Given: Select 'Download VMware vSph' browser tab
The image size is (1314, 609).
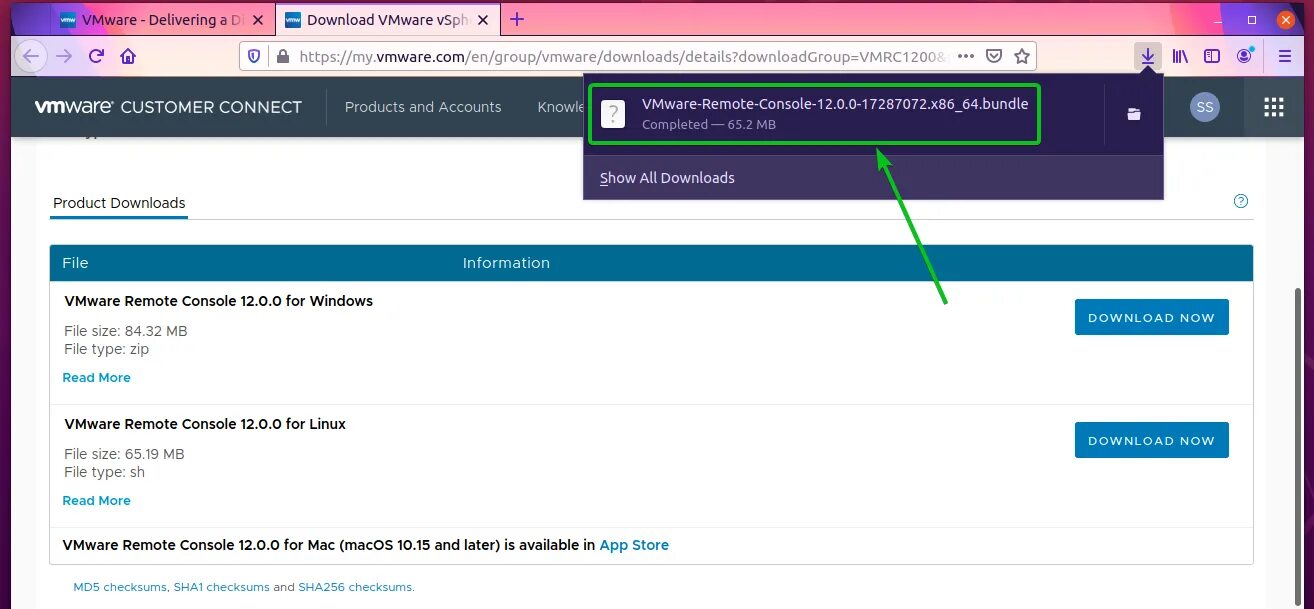Looking at the screenshot, I should click(x=387, y=20).
